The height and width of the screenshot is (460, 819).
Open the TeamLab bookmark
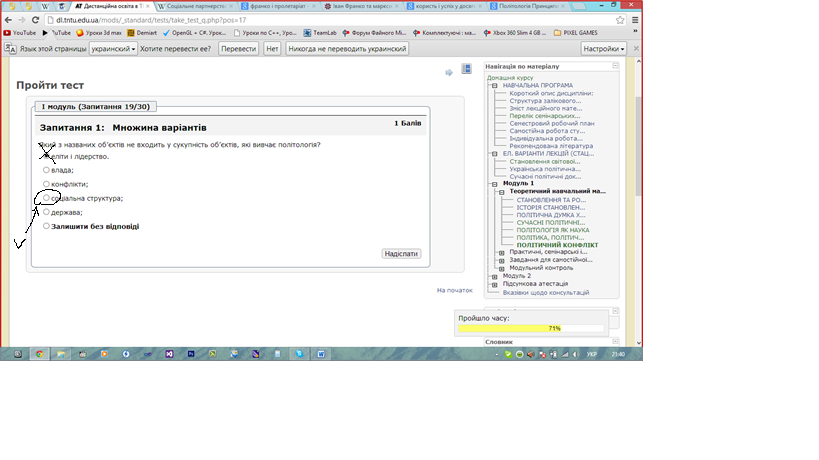coord(320,32)
